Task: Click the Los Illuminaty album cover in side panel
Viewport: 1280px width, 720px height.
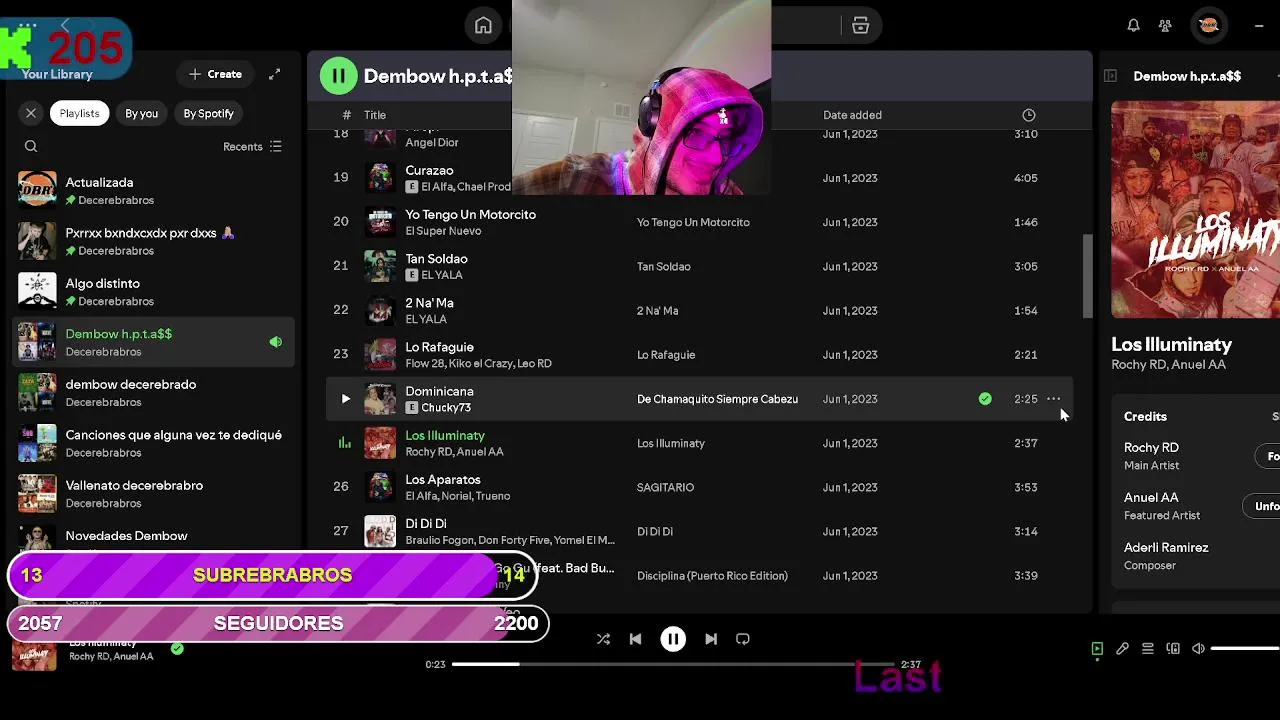Action: tap(1195, 210)
